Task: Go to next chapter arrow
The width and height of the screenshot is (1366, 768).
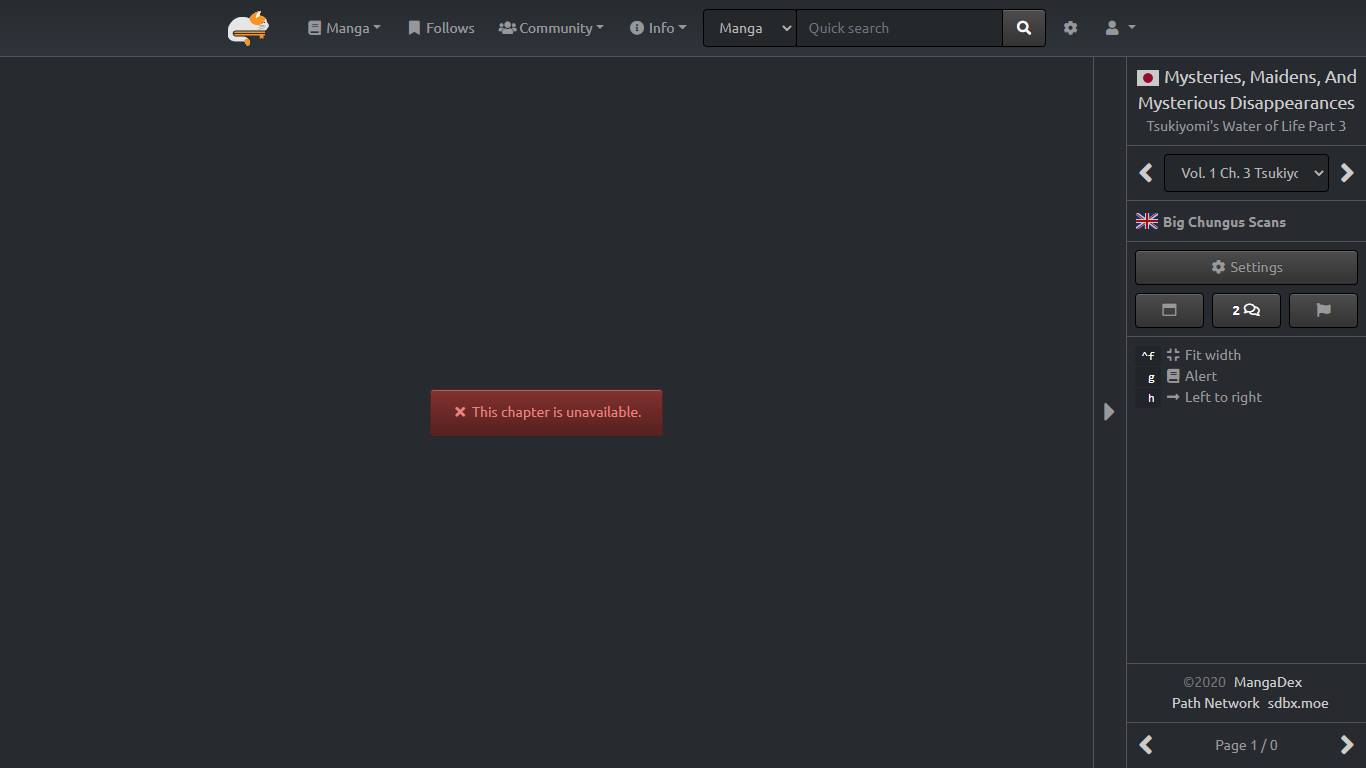Action: (1347, 173)
